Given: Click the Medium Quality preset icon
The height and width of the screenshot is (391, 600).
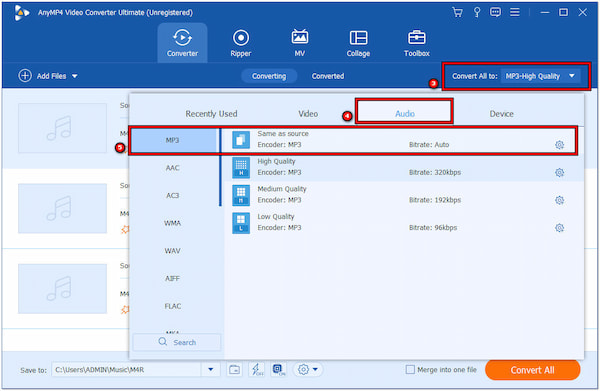Looking at the screenshot, I should 241,195.
